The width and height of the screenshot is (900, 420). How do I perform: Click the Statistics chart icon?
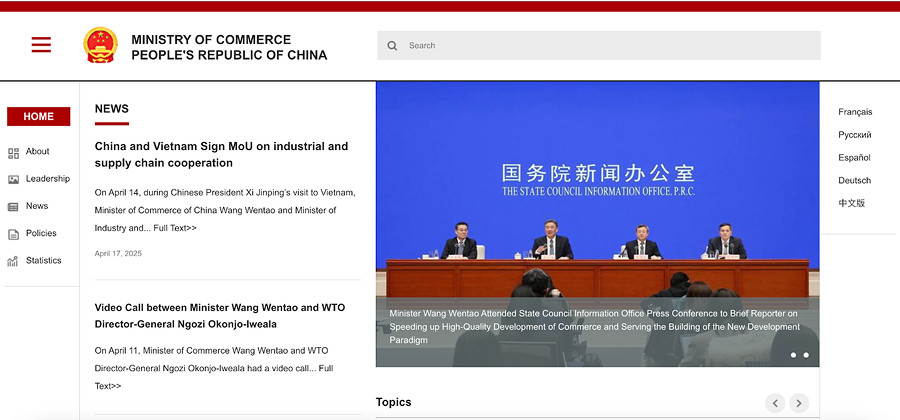(13, 261)
